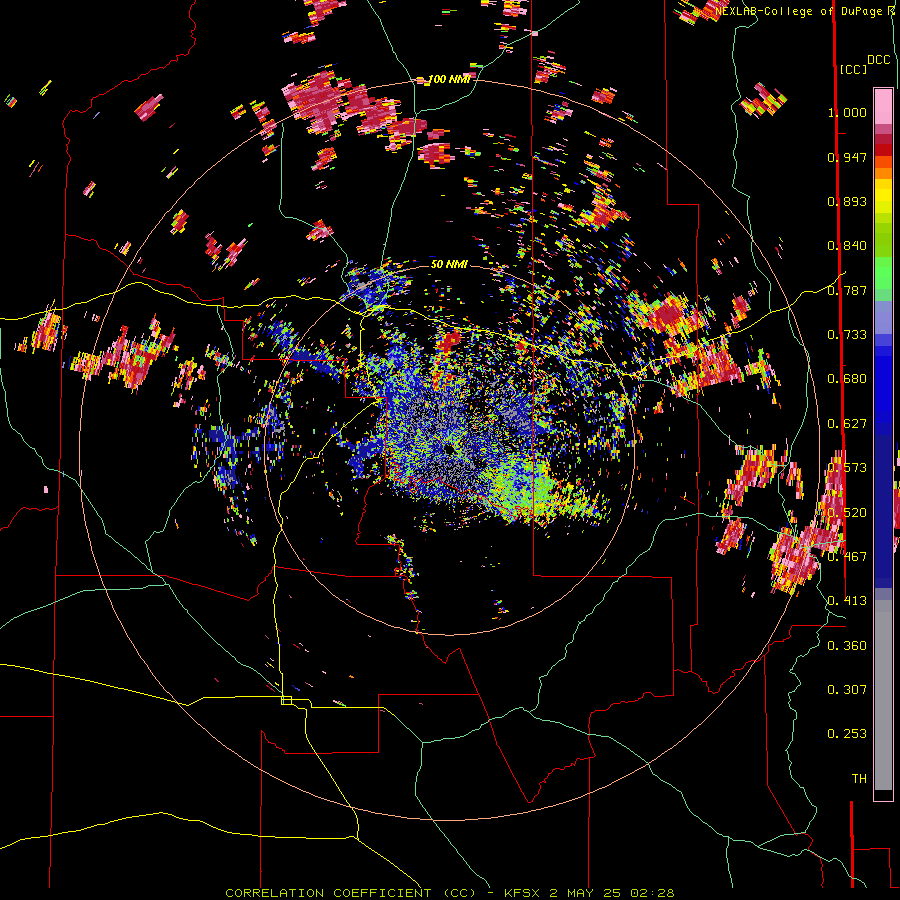Click the black radar site dot at center
Image resolution: width=900 pixels, height=900 pixels.
click(449, 449)
